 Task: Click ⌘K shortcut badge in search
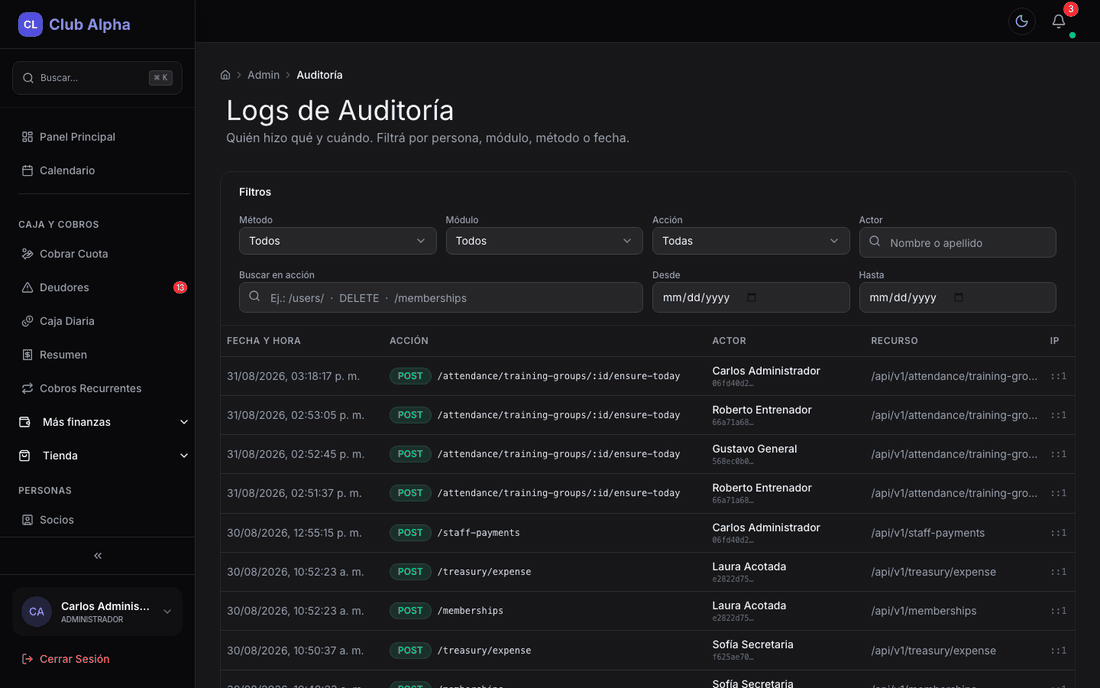[x=161, y=78]
